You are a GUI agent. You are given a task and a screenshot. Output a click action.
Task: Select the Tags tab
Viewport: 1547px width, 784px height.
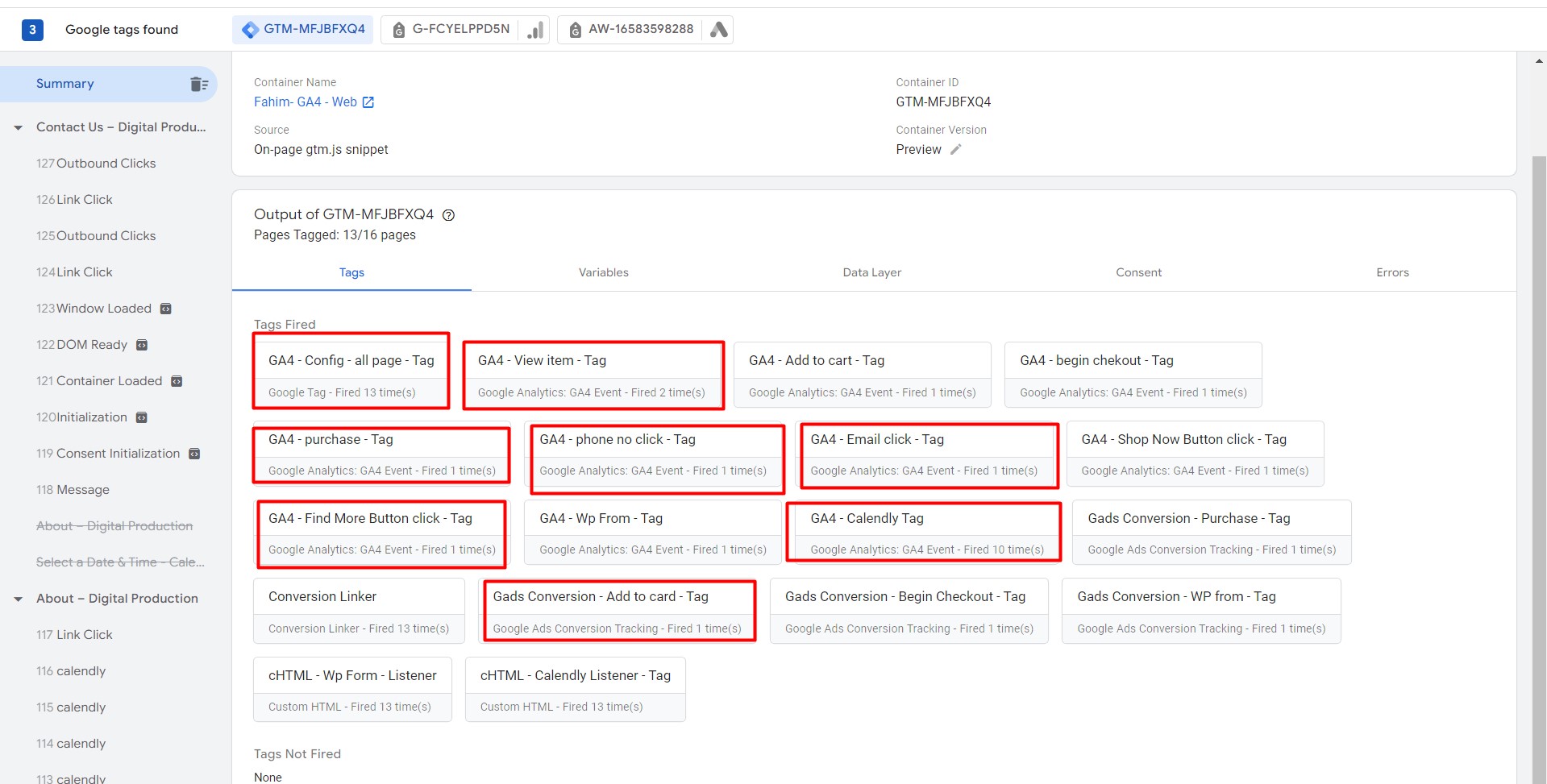point(351,272)
